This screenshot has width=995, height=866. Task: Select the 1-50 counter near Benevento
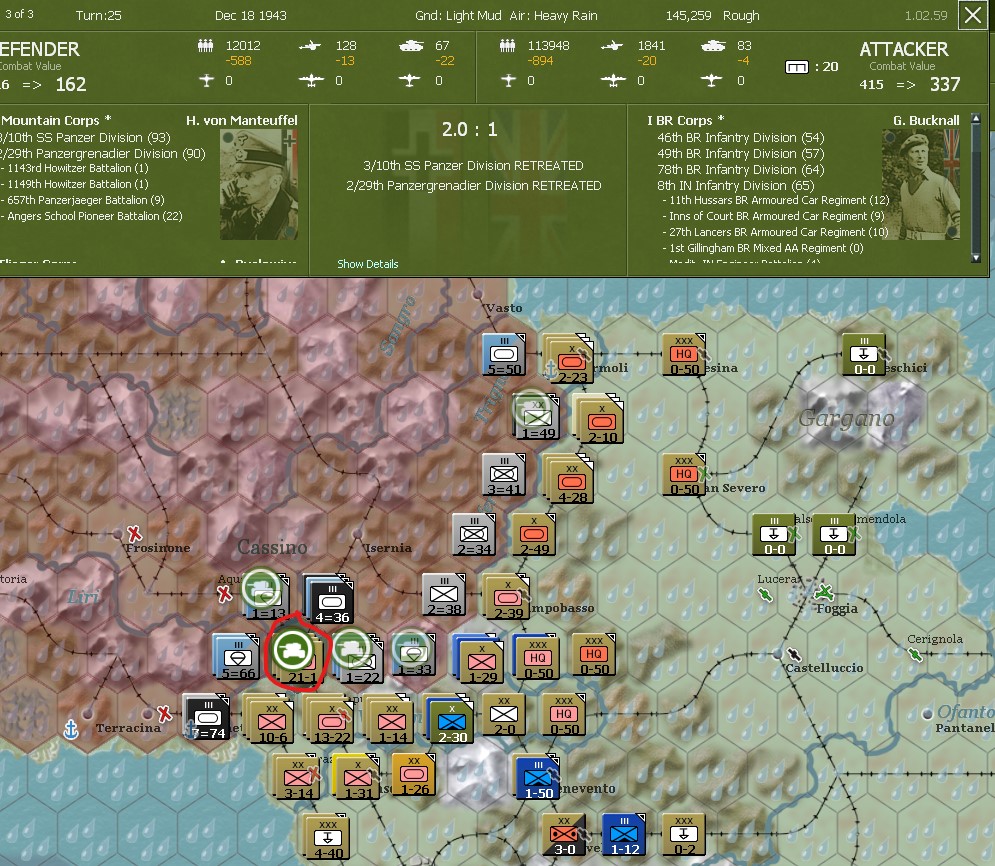click(537, 777)
